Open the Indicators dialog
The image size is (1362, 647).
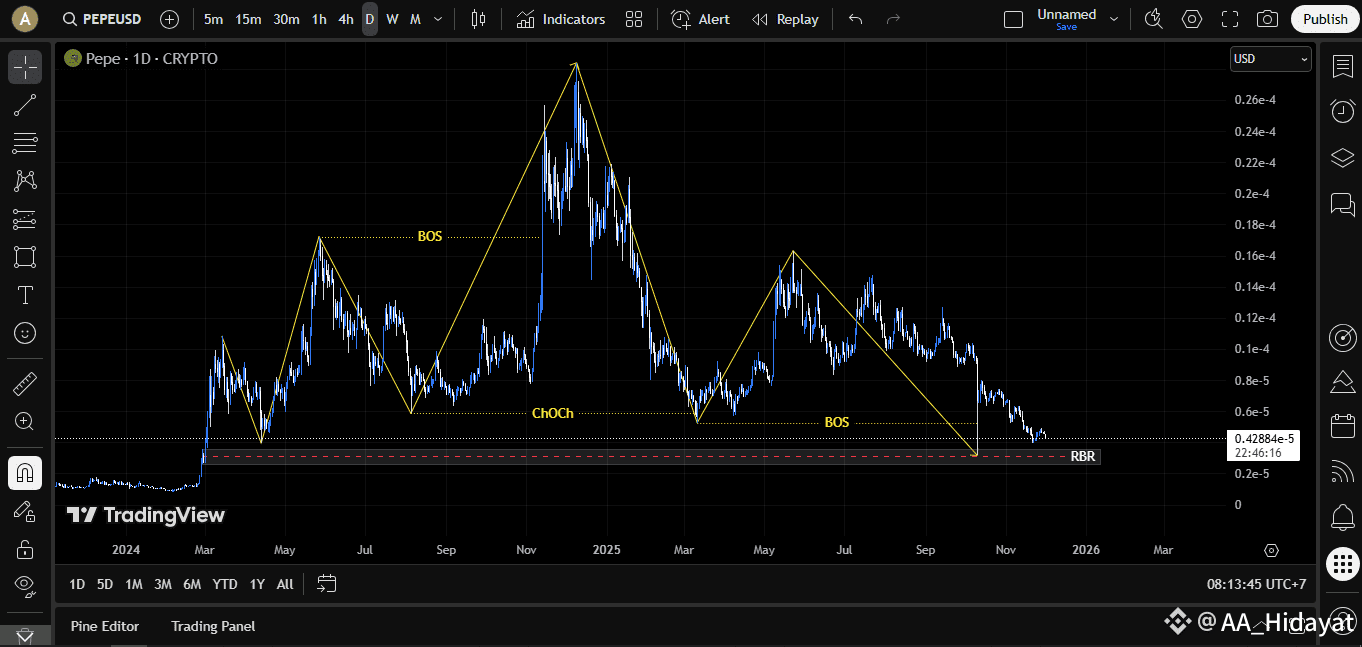[561, 19]
